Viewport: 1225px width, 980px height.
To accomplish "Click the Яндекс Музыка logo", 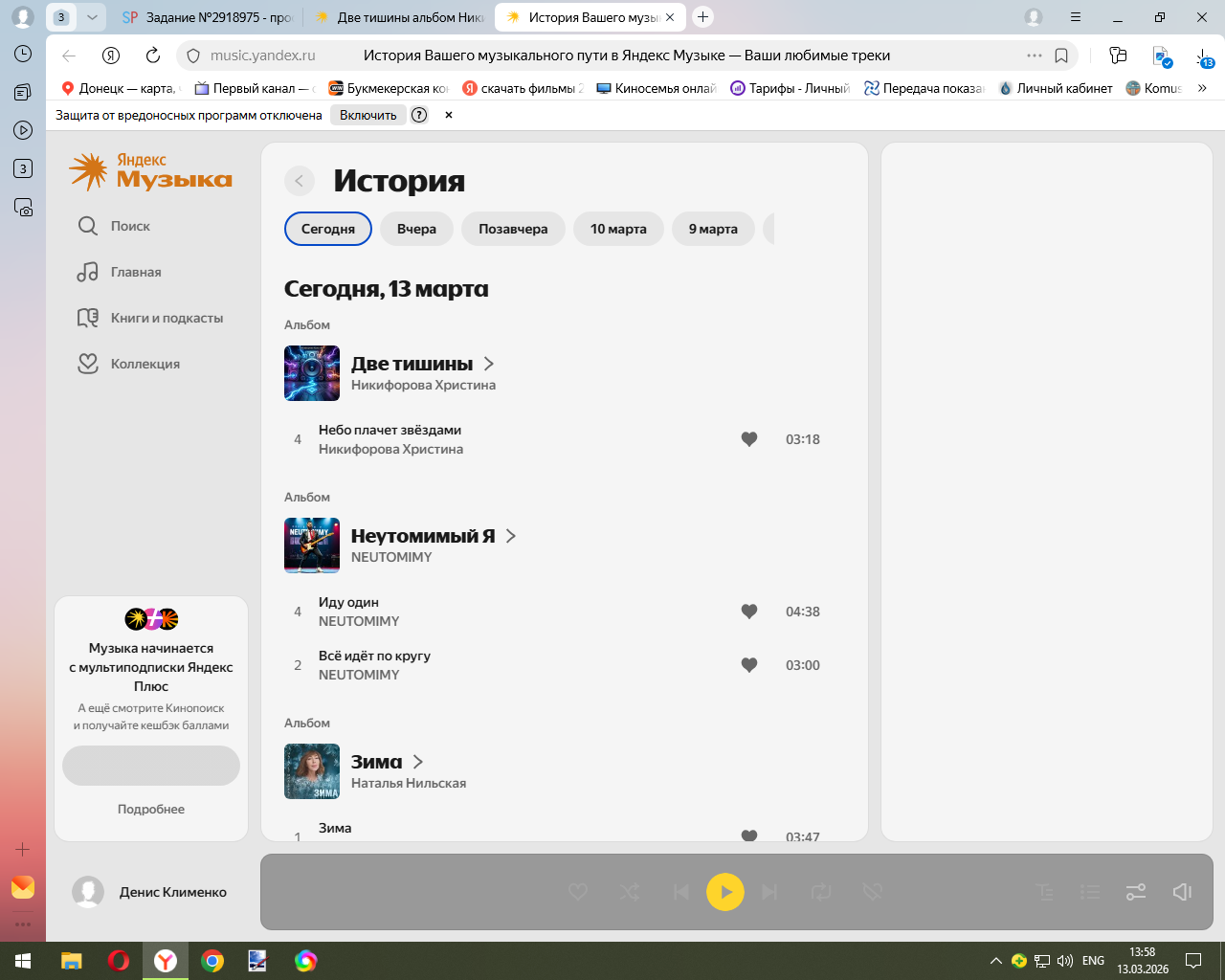I will pos(150,171).
